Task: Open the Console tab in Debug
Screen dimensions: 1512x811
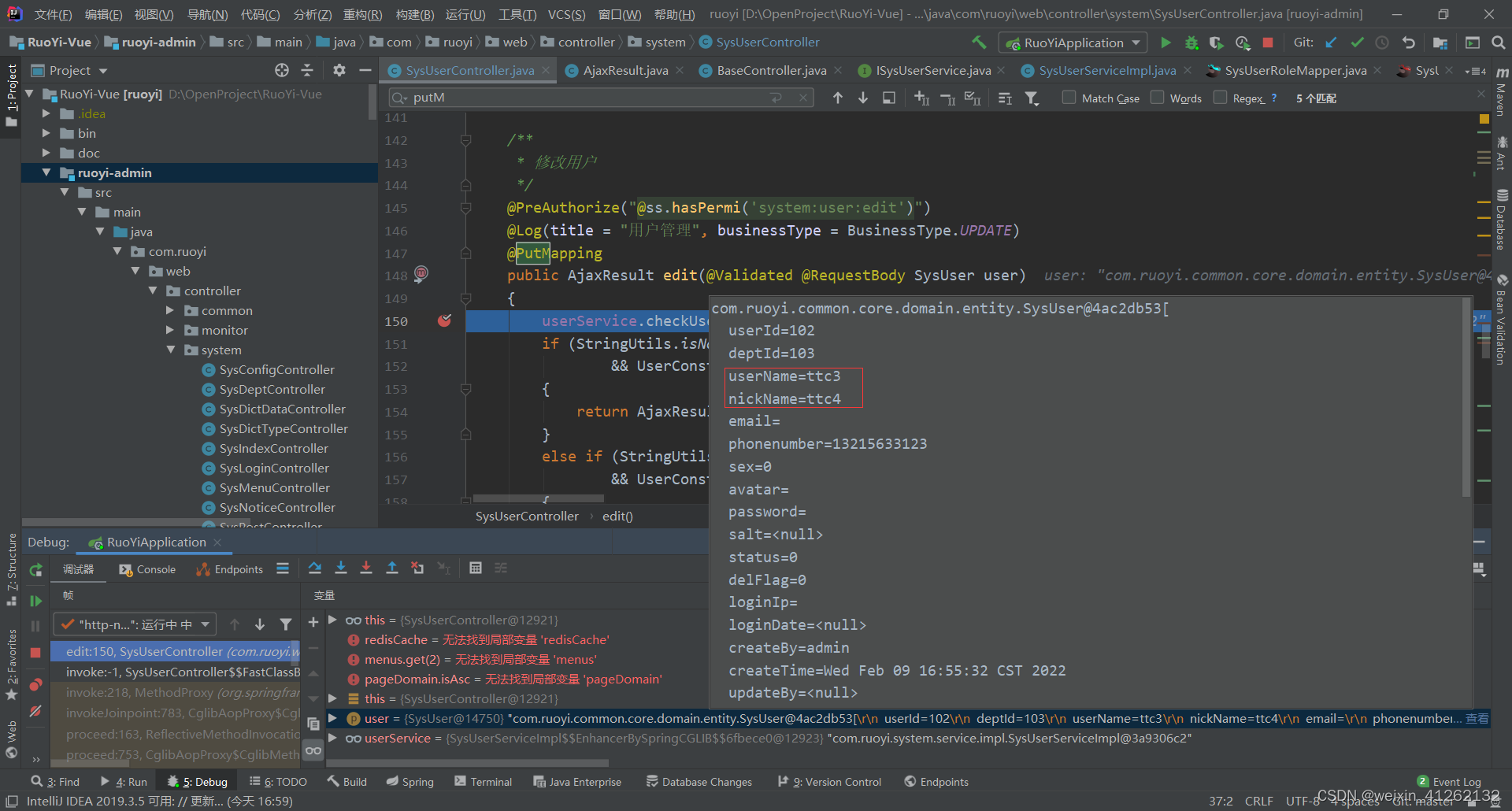Action: tap(147, 569)
